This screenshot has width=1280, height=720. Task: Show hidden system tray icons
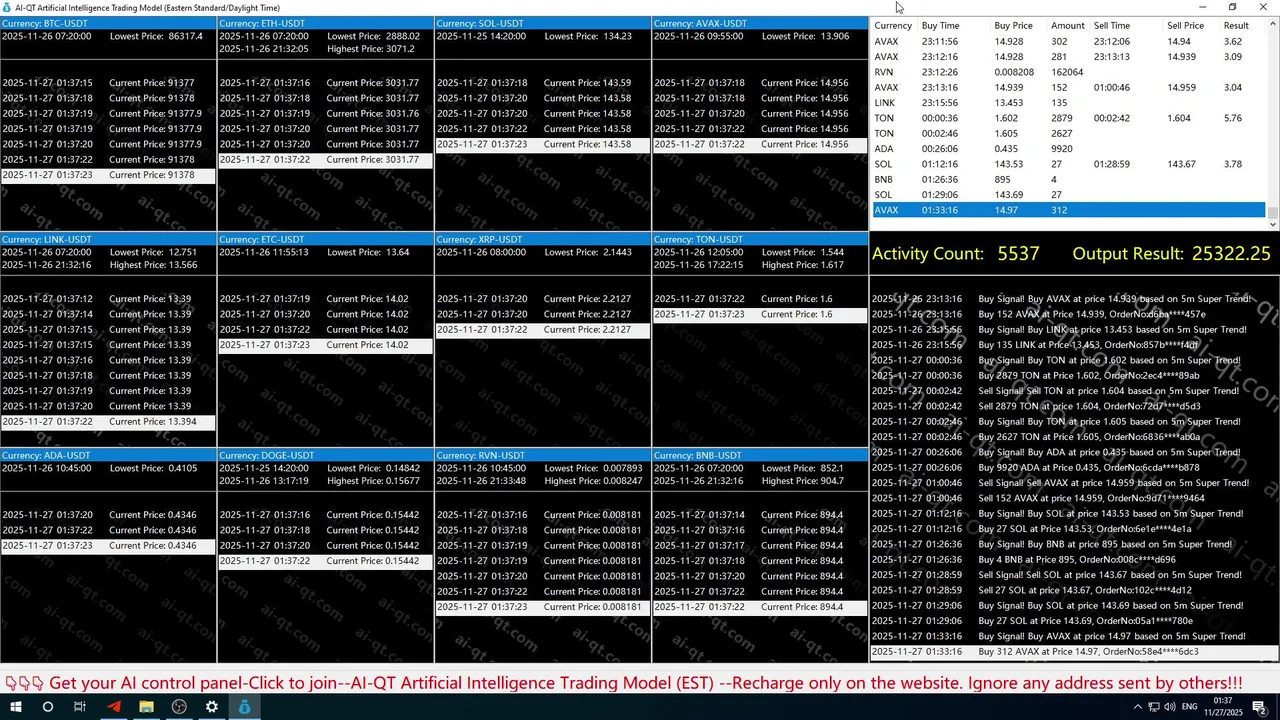[x=1138, y=707]
